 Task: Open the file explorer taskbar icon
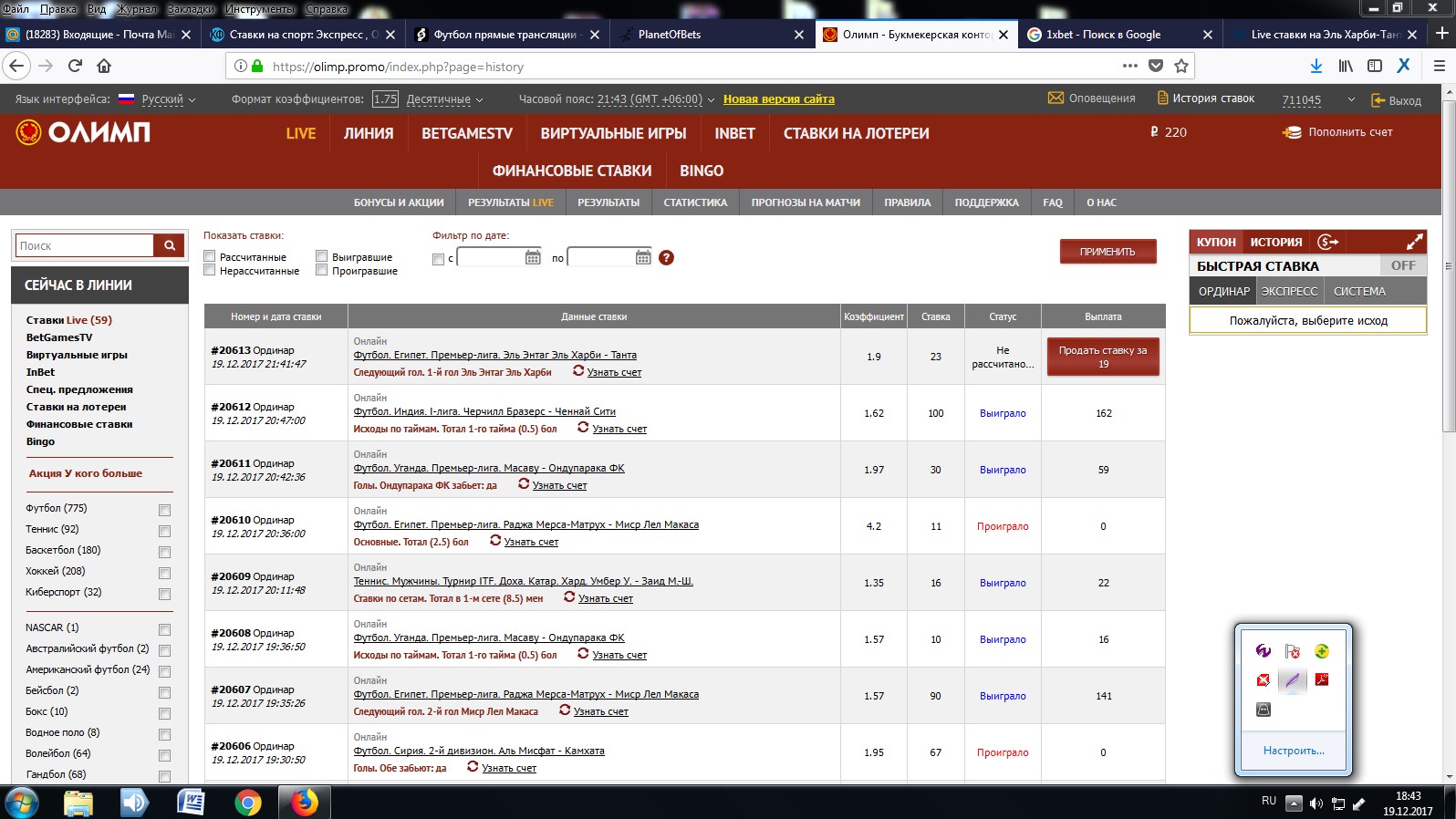point(78,803)
